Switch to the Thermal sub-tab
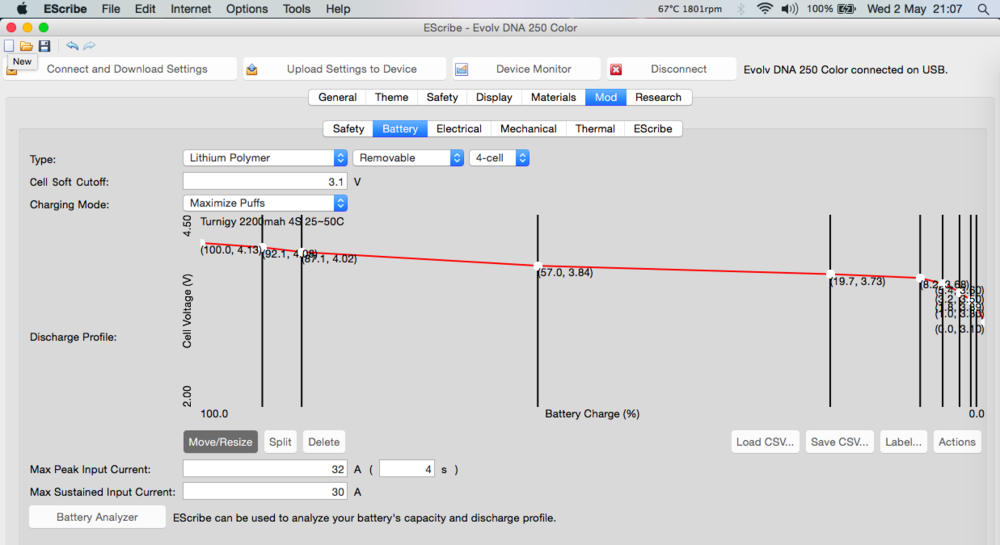The image size is (1000, 545). coord(595,129)
